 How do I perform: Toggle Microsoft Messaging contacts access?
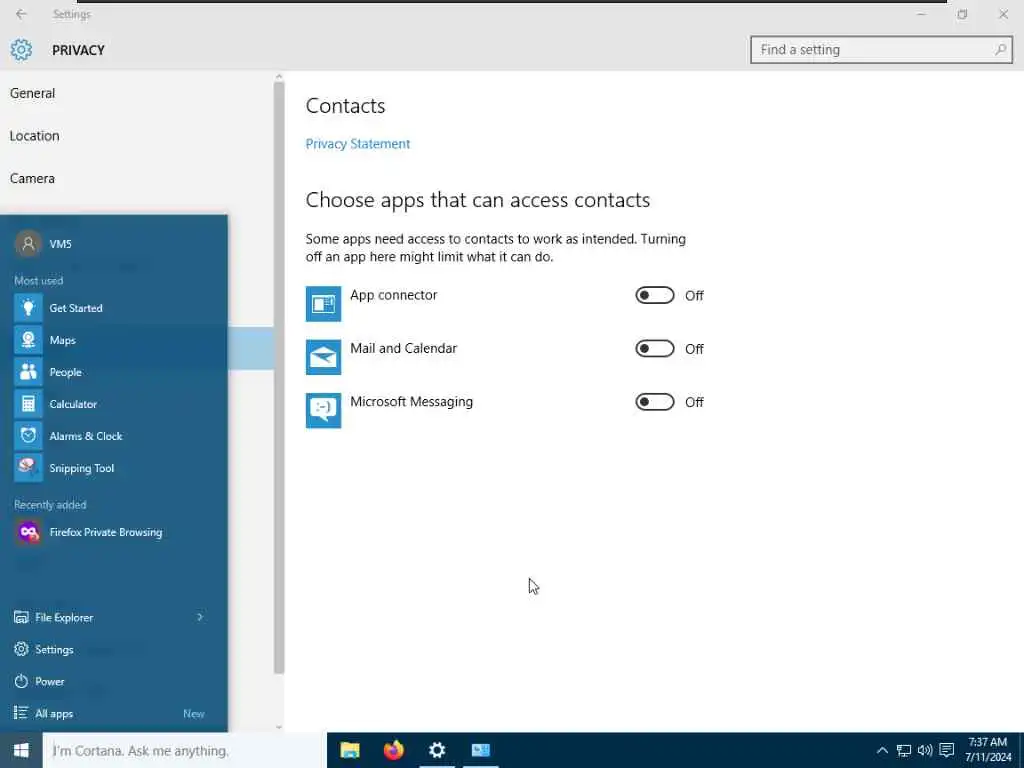pos(654,402)
